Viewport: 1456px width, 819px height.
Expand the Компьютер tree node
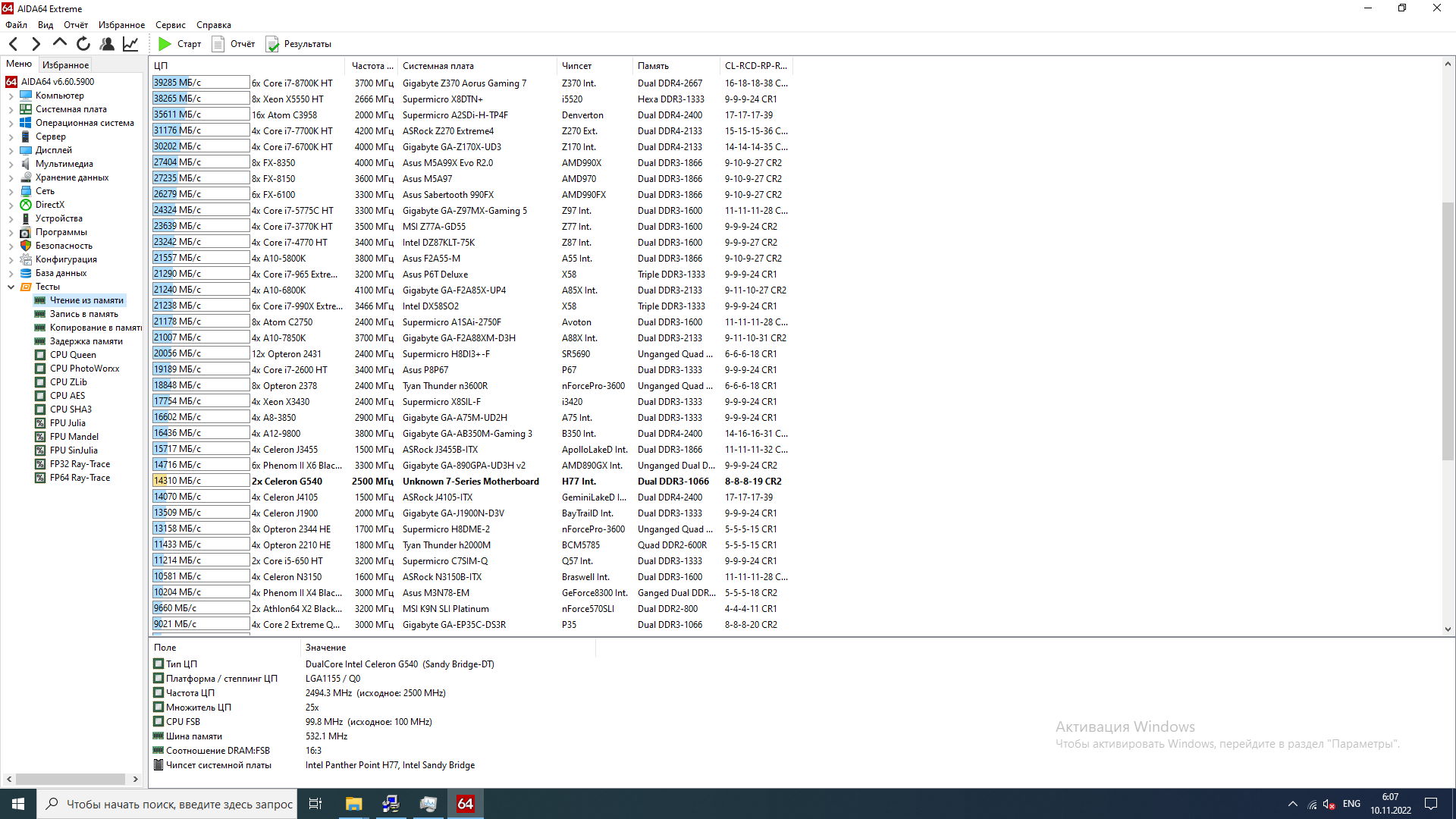(x=11, y=96)
